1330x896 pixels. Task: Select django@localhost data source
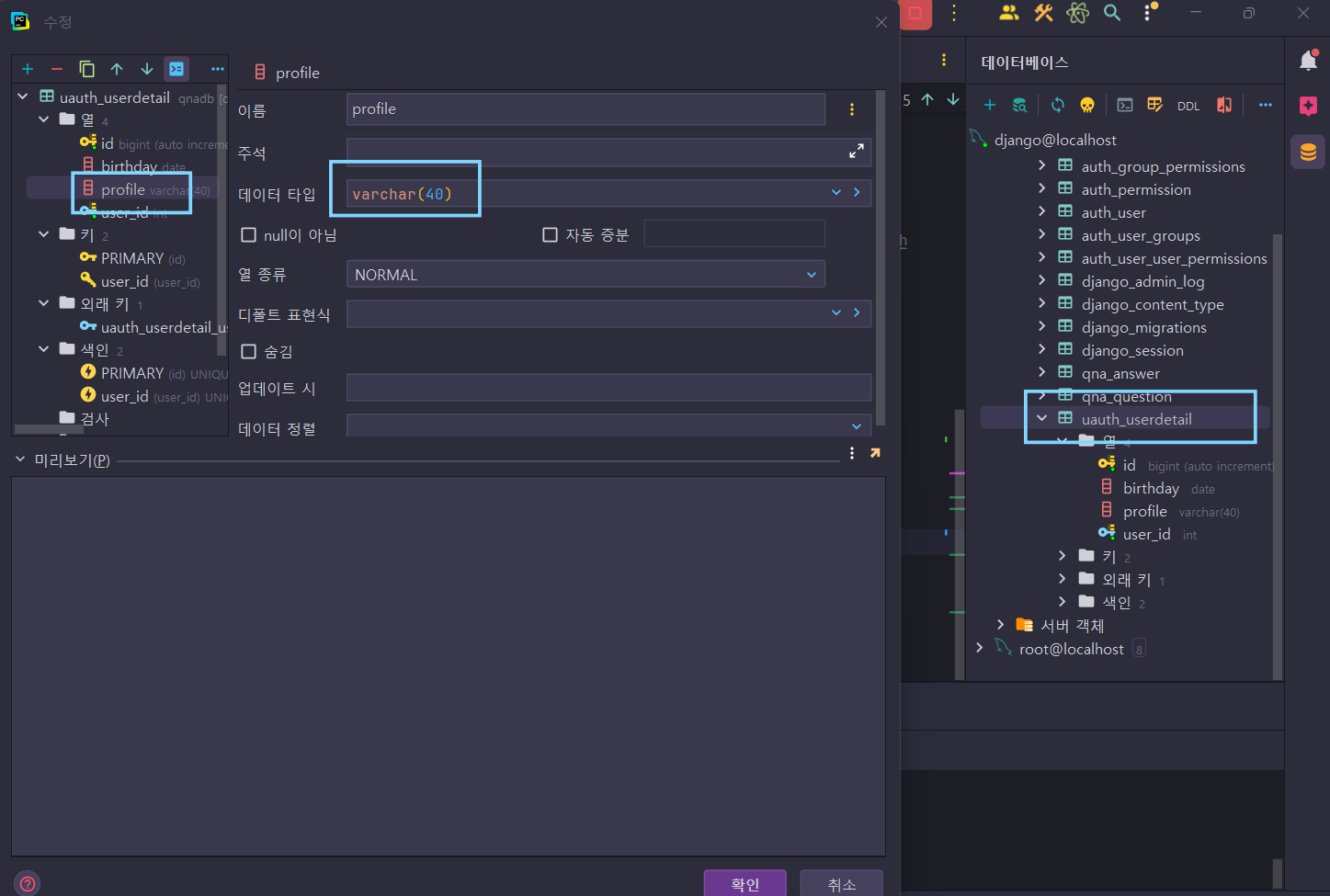1055,140
